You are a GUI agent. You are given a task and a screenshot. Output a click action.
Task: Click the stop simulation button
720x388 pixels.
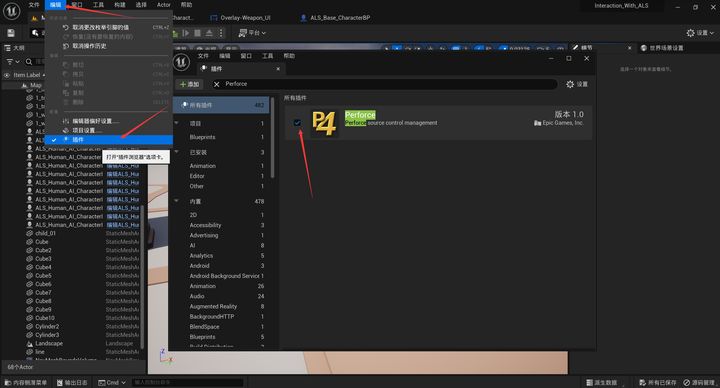197,33
